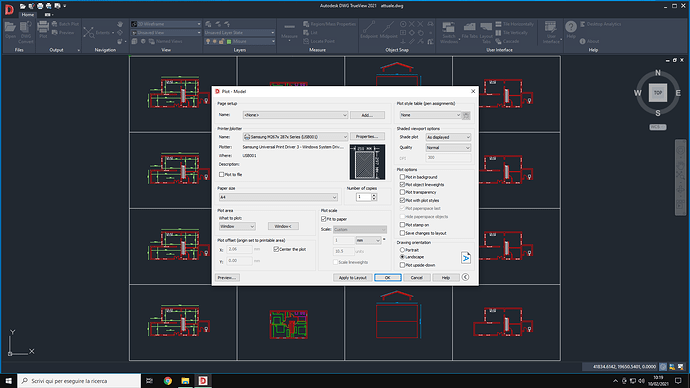
Task: Select the Landscape orientation radio button
Action: (402, 257)
